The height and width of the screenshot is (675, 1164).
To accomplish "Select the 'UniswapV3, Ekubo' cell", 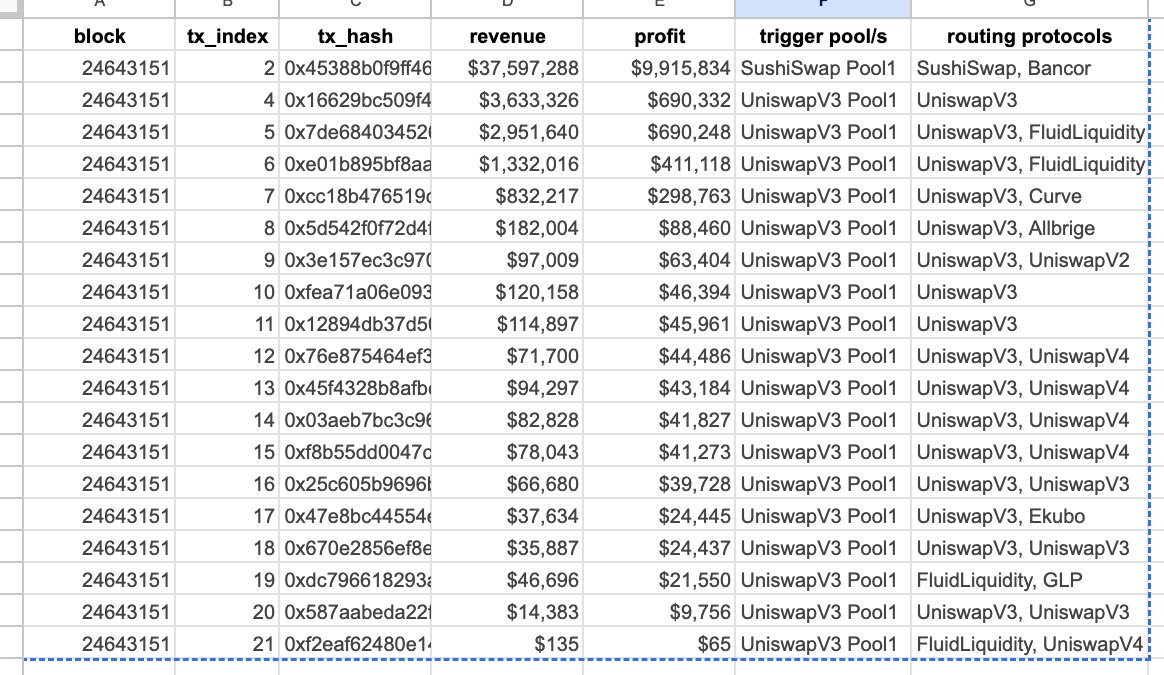I will (1030, 515).
